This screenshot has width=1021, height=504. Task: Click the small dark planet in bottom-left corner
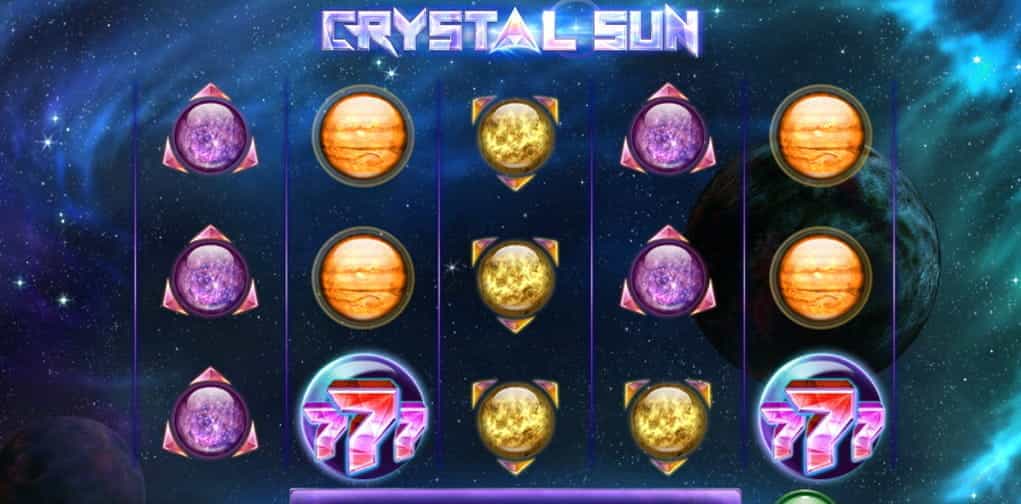[68, 461]
